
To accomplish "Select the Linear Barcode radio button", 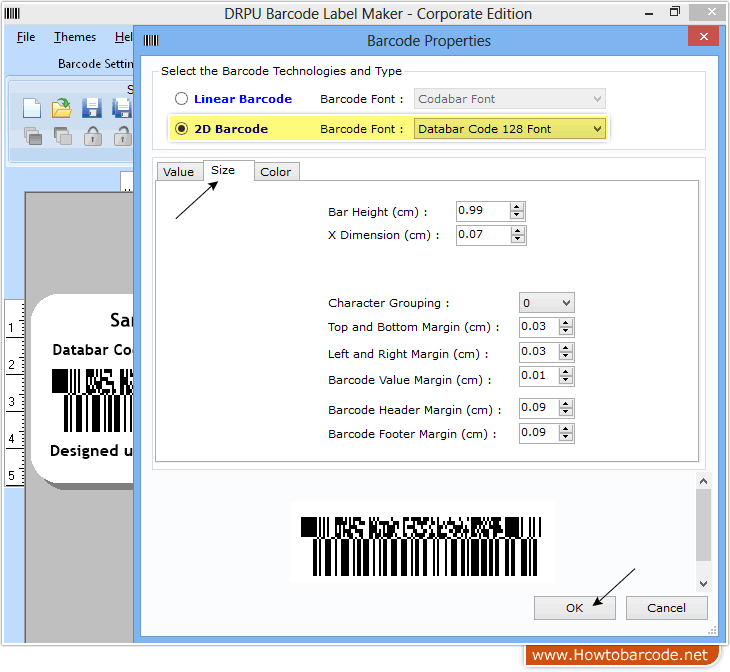I will click(181, 99).
